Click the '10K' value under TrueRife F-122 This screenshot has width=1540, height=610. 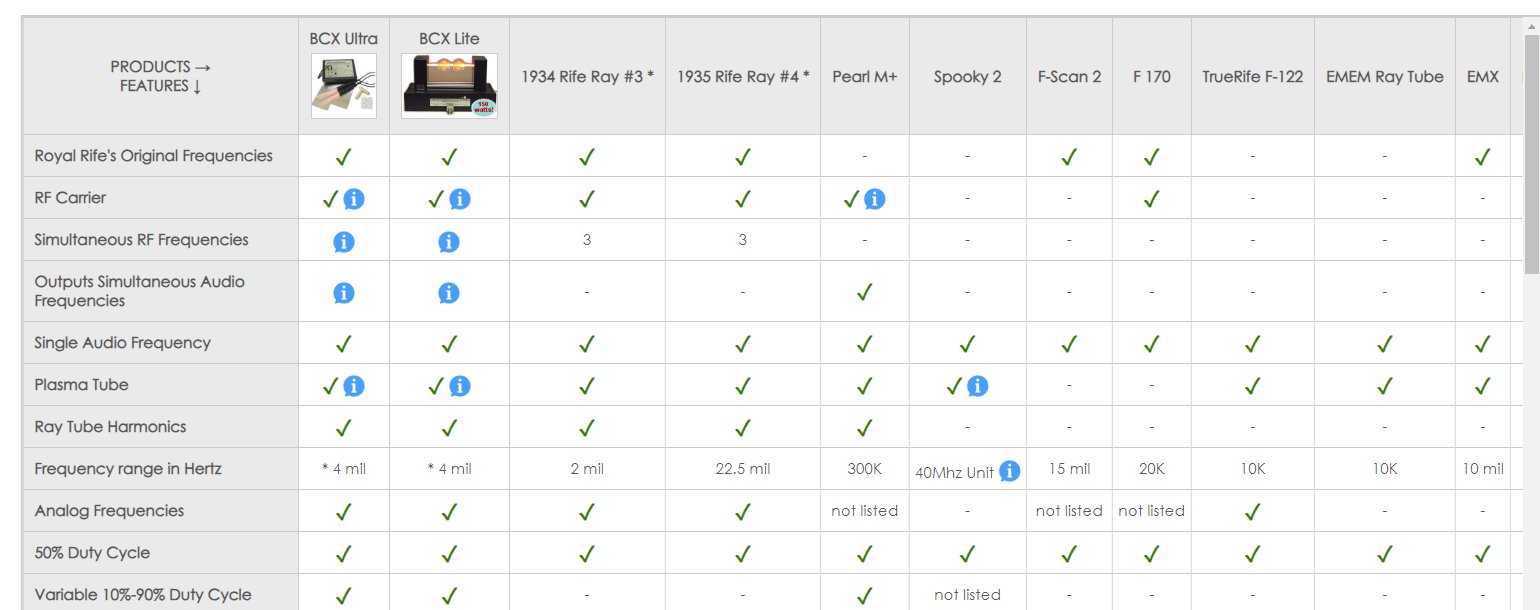[x=1253, y=469]
